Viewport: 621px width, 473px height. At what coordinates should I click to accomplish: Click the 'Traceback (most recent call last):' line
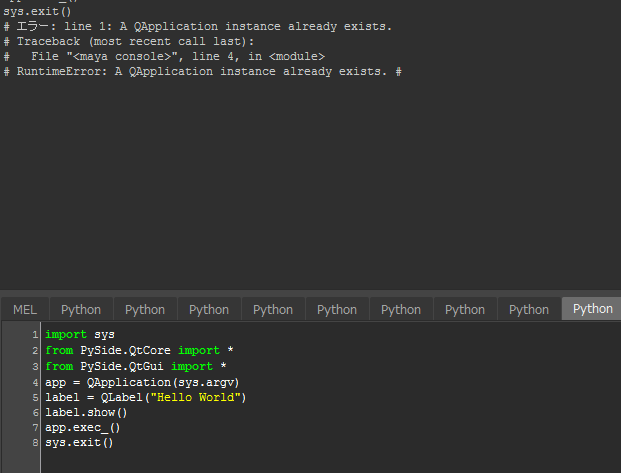pos(129,42)
